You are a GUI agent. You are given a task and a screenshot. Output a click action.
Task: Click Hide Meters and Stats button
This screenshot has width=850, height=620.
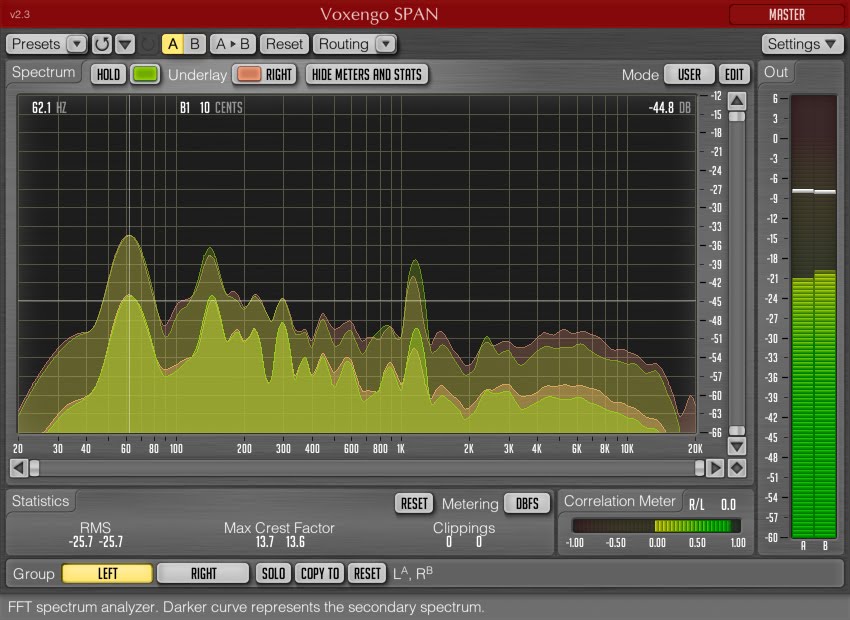click(367, 74)
